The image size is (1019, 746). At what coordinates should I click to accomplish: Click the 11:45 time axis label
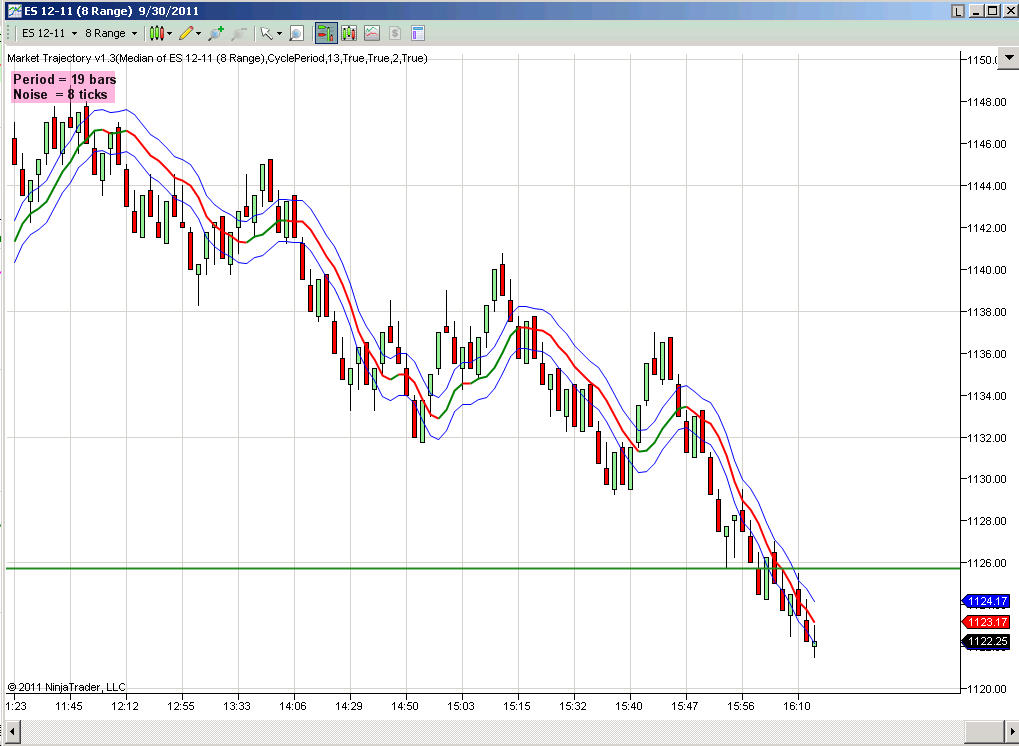coord(69,706)
